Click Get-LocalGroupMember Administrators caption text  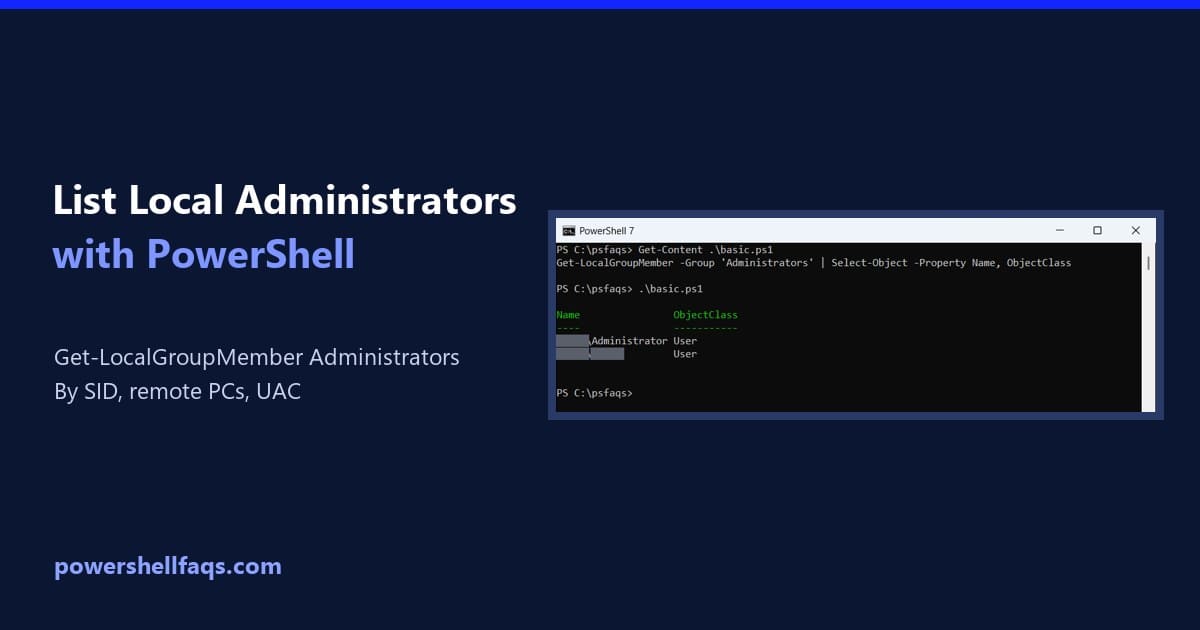[x=257, y=357]
